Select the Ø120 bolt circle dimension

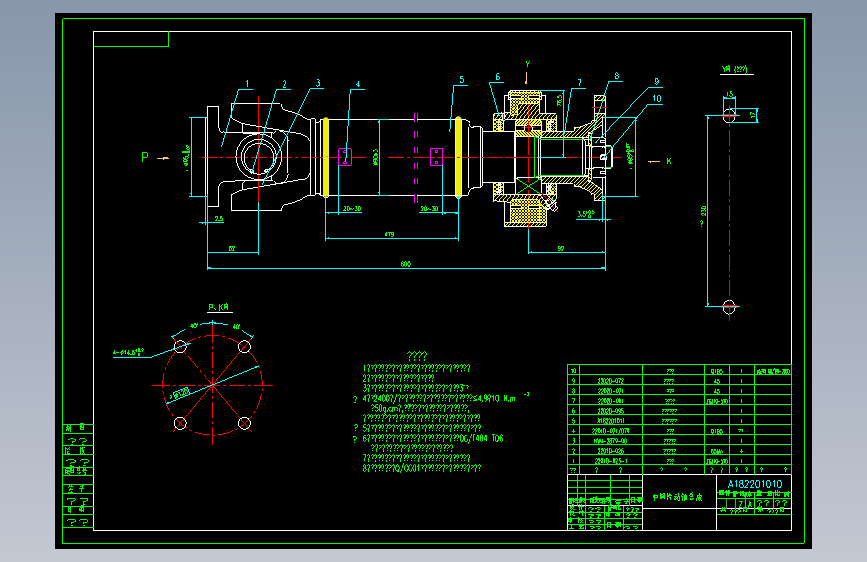pyautogui.click(x=181, y=393)
